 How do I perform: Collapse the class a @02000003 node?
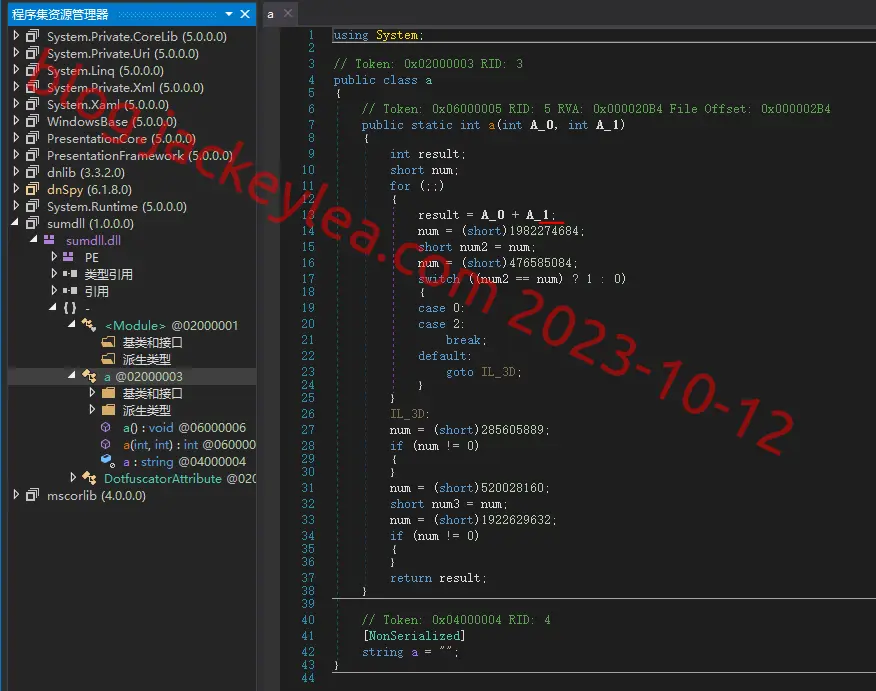[x=72, y=375]
